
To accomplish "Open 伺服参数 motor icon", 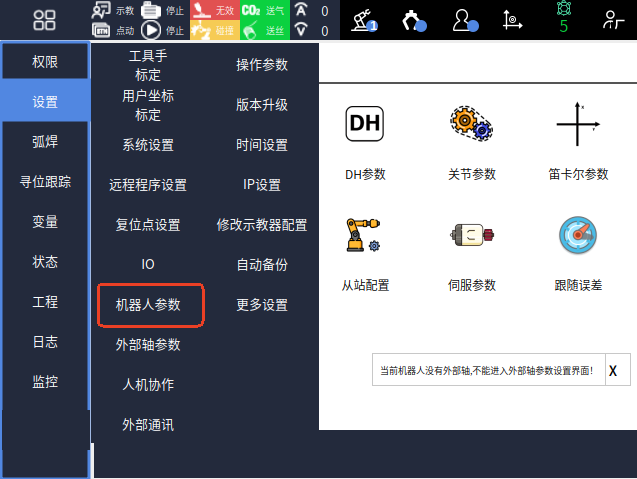I will pyautogui.click(x=471, y=236).
